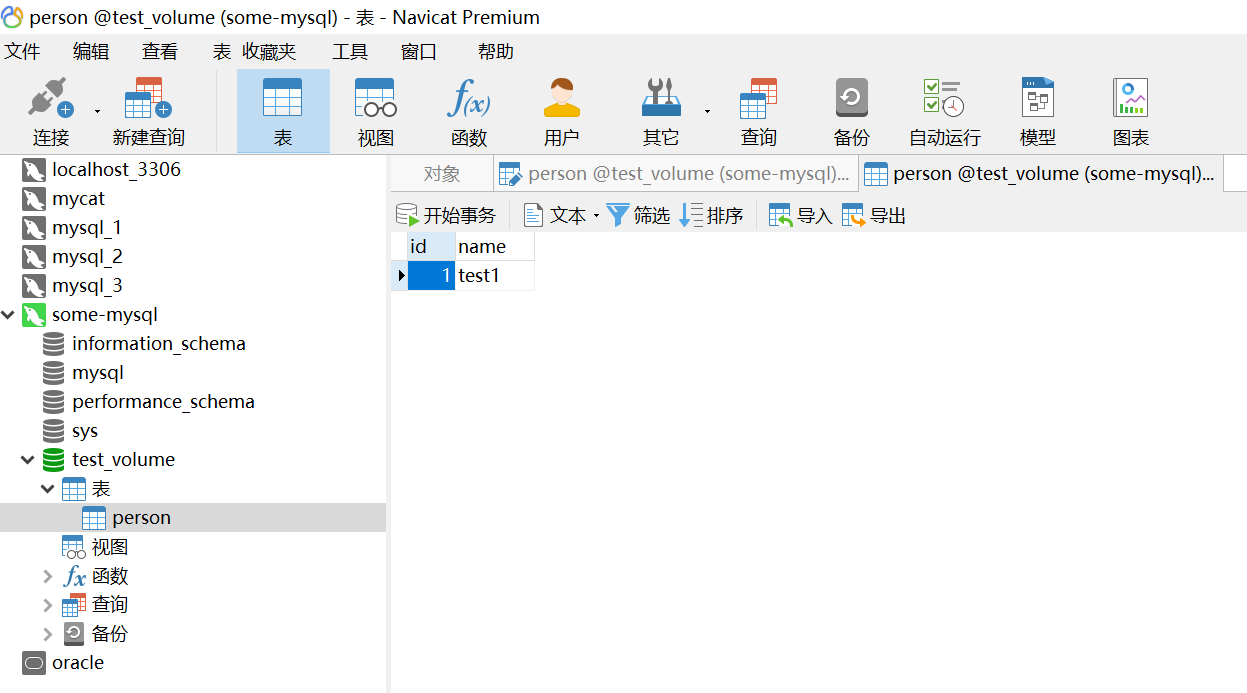Open the 收藏夹 menu
This screenshot has height=693, width=1247.
(269, 51)
